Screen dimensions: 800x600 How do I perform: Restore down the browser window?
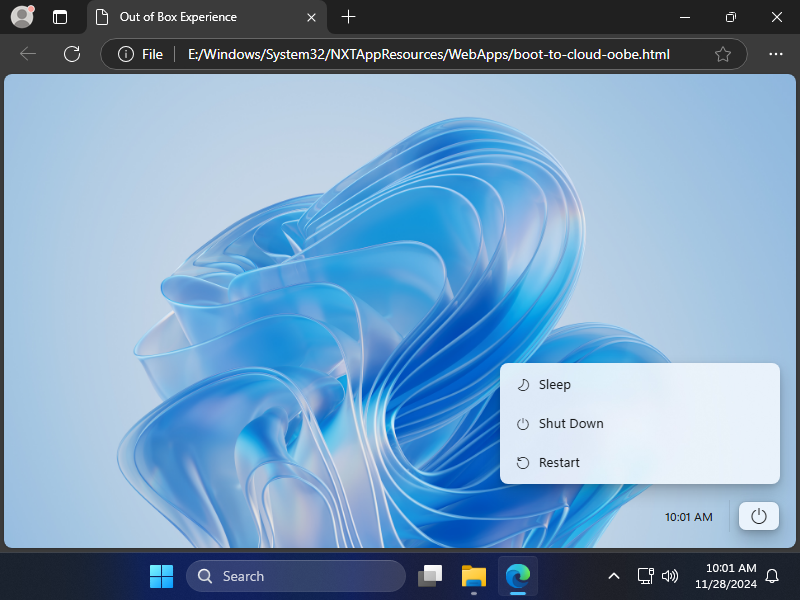(731, 17)
